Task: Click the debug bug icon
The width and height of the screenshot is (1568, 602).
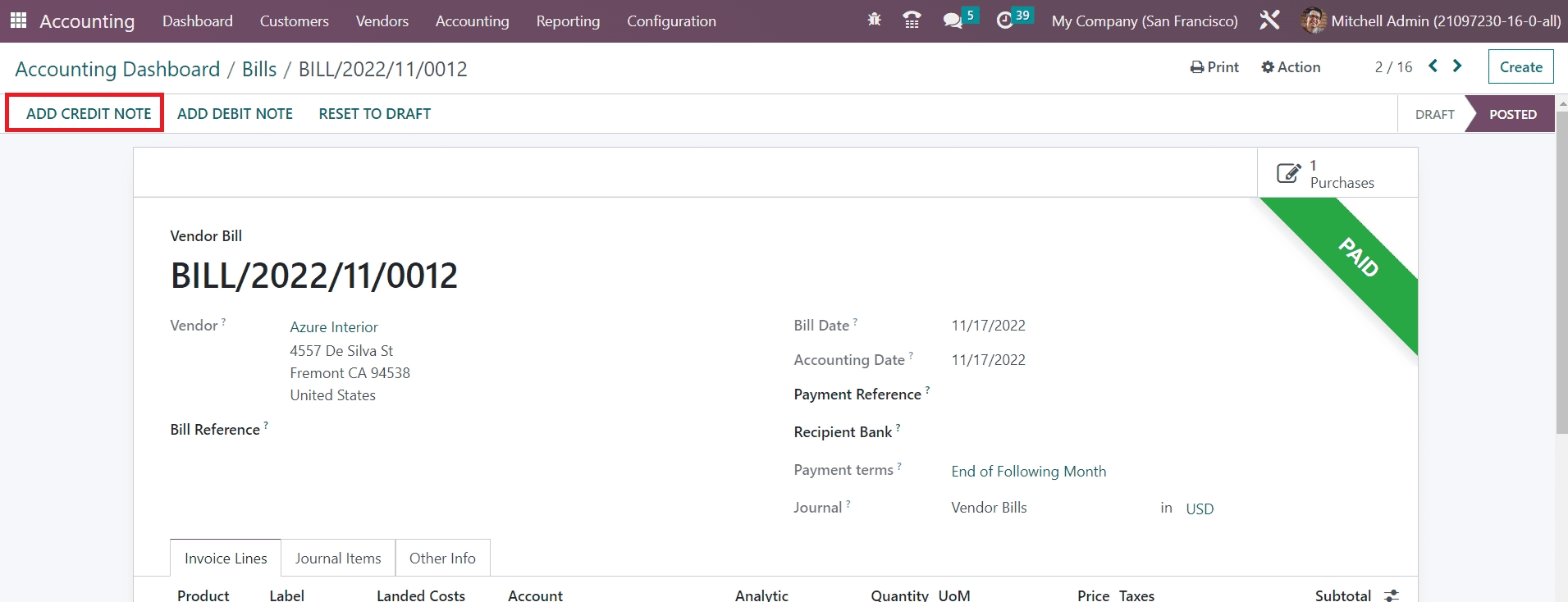Action: point(874,20)
